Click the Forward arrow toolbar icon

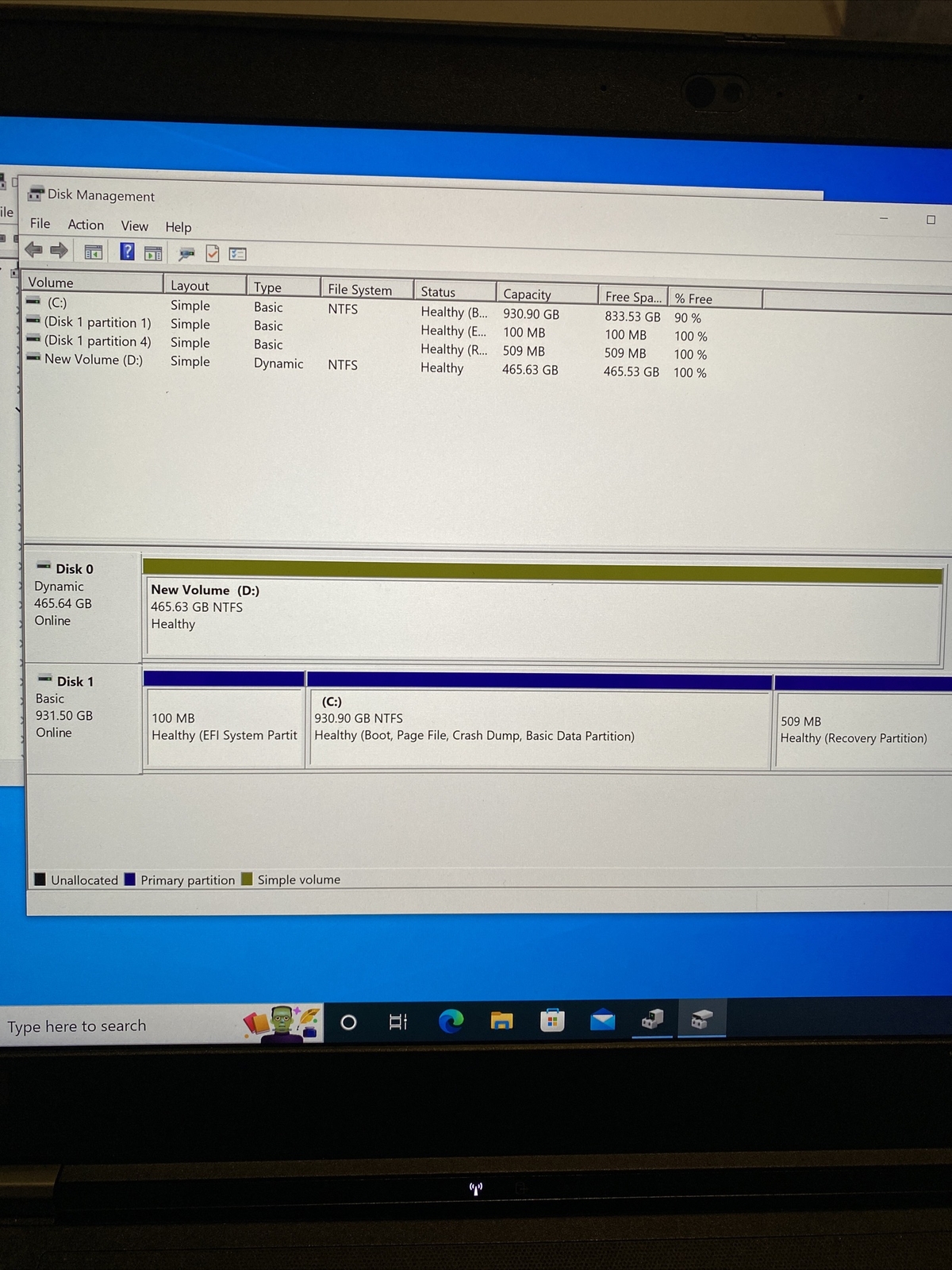click(x=59, y=251)
